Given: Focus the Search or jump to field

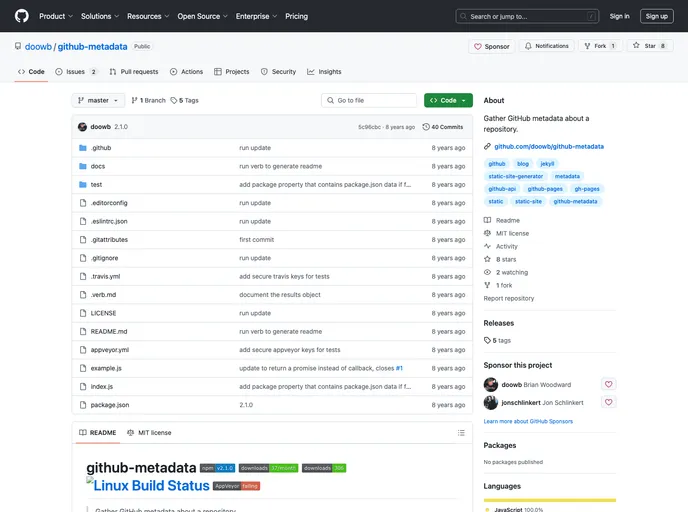Looking at the screenshot, I should pos(527,16).
